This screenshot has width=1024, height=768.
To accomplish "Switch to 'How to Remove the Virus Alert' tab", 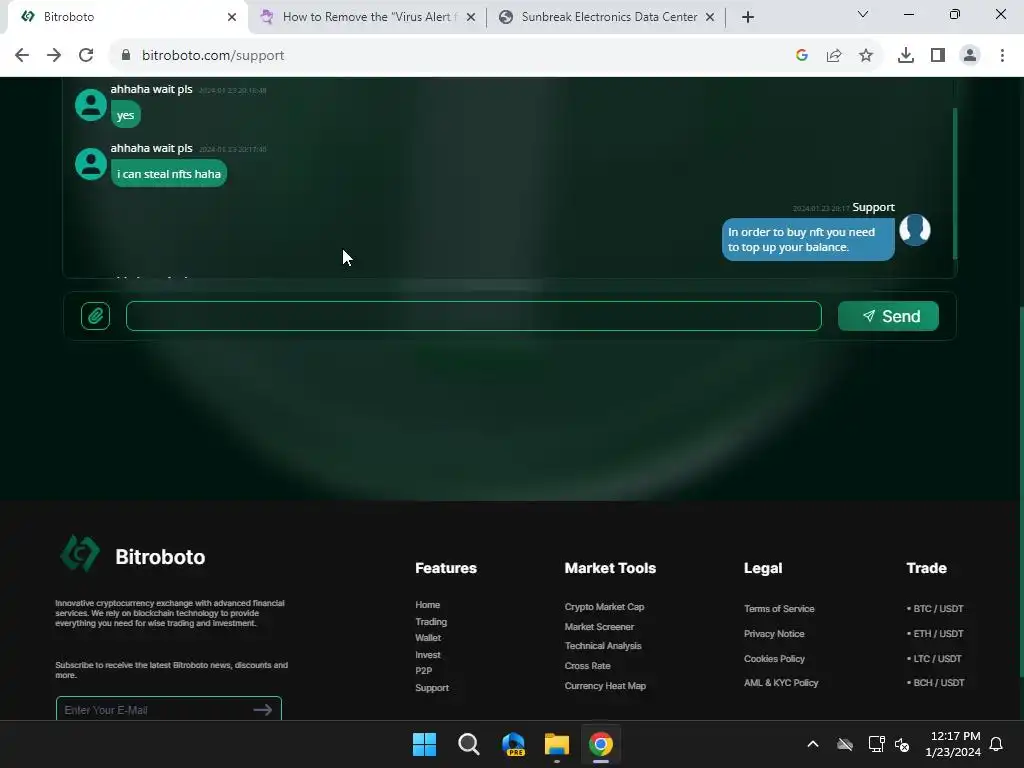I will pyautogui.click(x=369, y=17).
